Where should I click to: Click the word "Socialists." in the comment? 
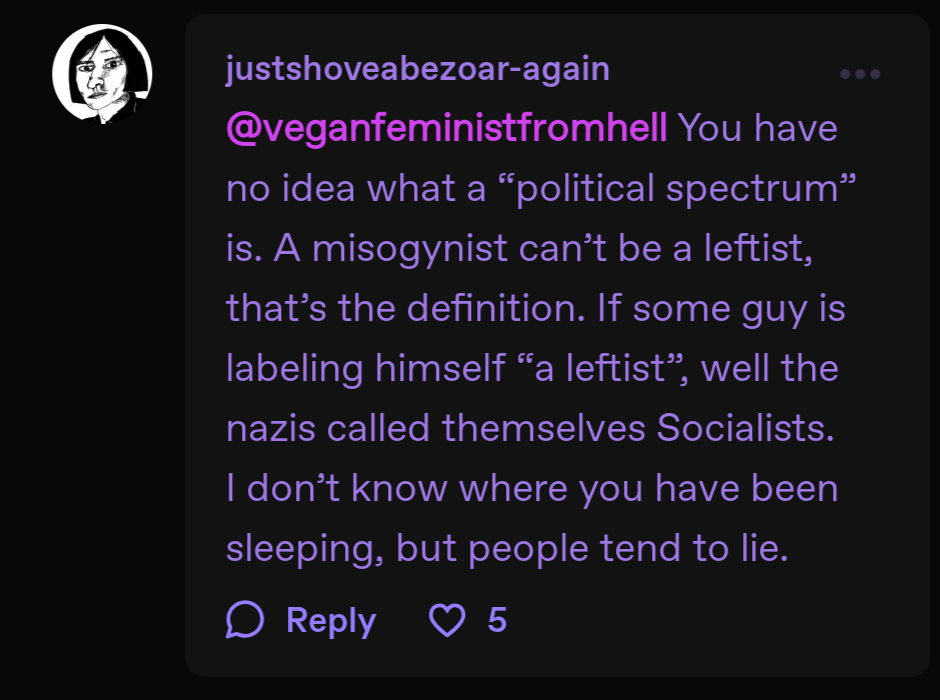tap(745, 428)
